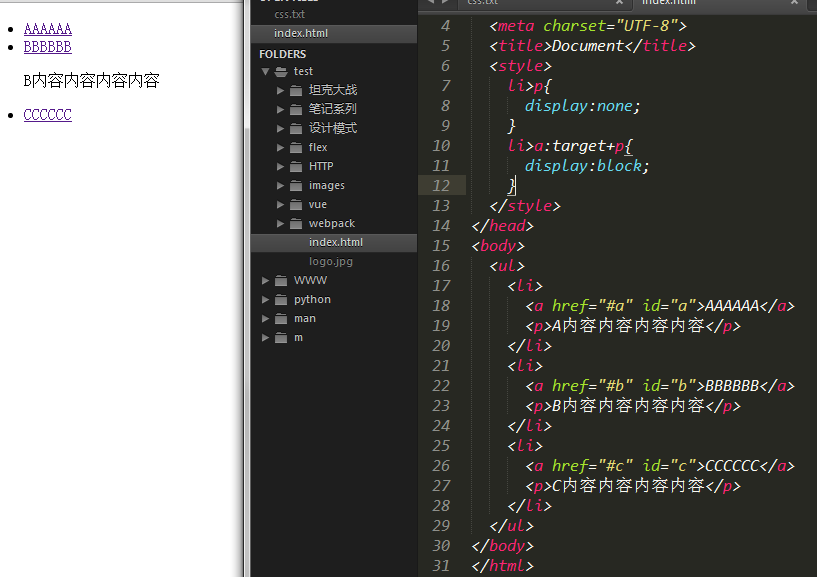Screen dimensions: 817x577
Task: Select the 坦克大战 folder name
Action: point(332,90)
